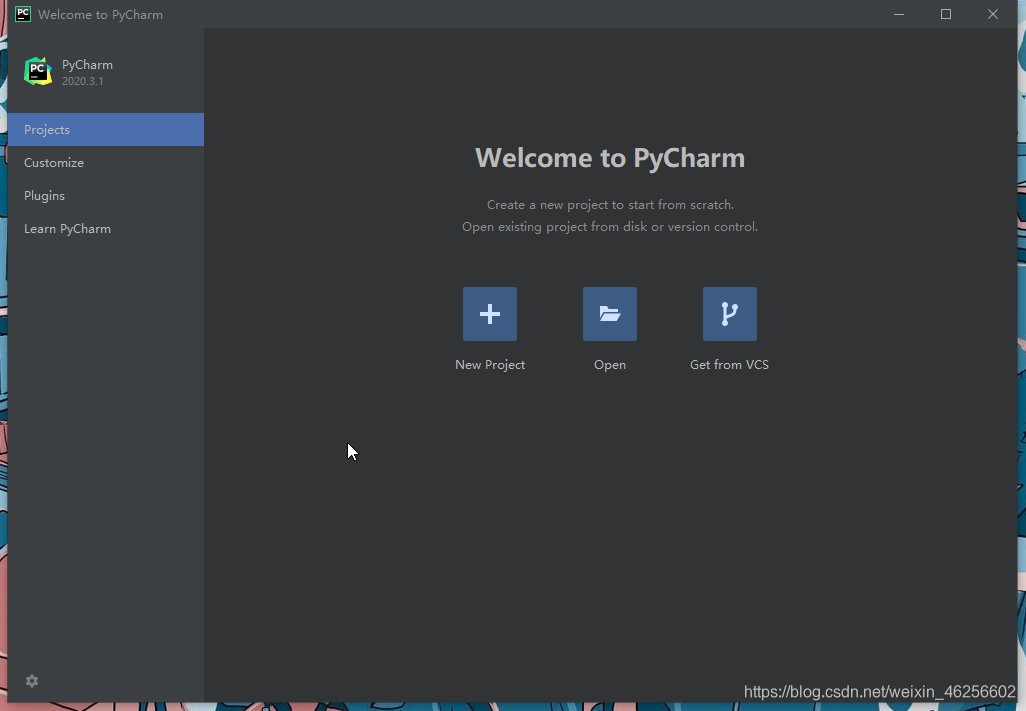This screenshot has height=711, width=1026.
Task: Click the New Project plus icon
Action: click(x=489, y=314)
